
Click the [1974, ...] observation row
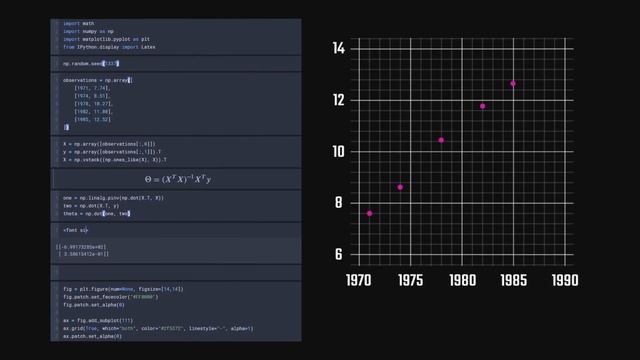coord(92,96)
